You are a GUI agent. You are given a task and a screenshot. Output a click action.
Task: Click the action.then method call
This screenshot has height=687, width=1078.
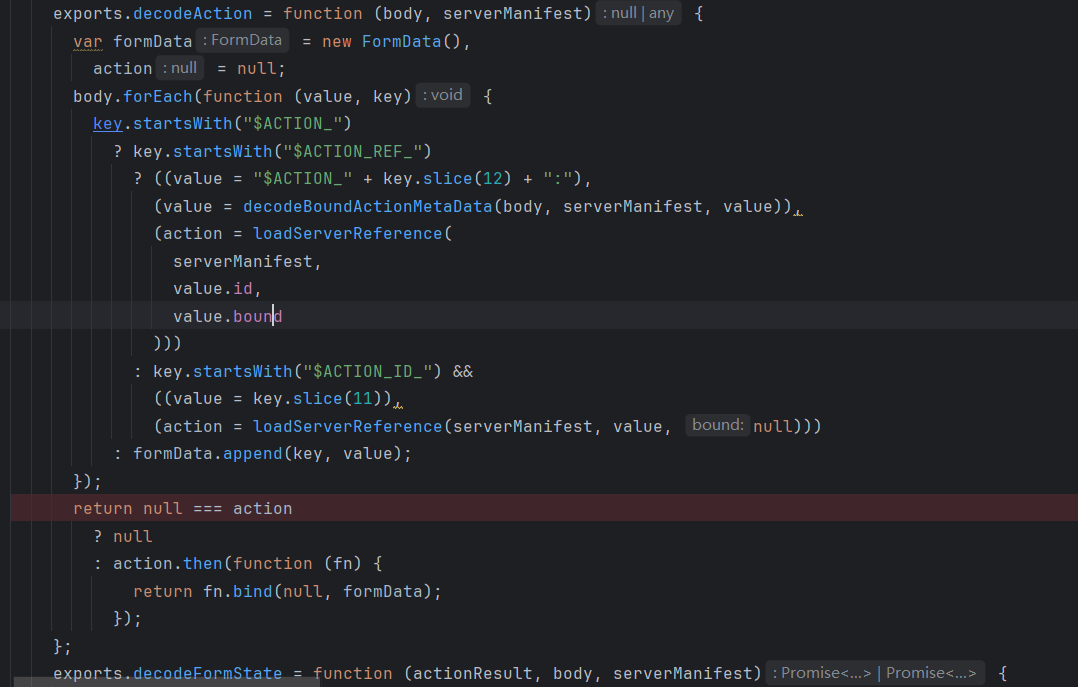pos(202,563)
